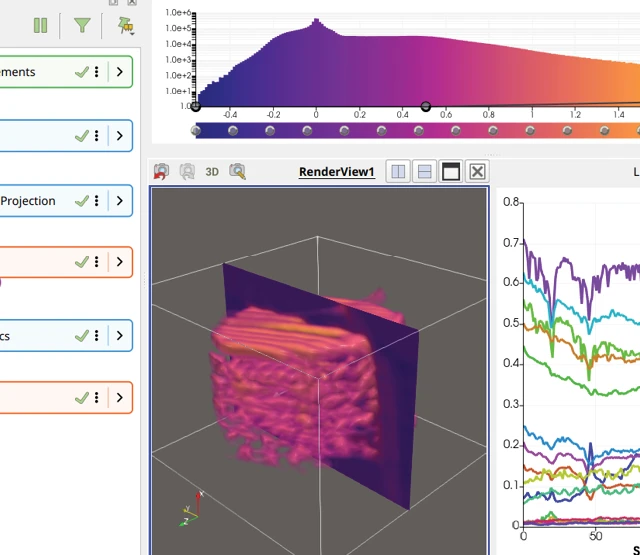Click the XYZ orientation axes widget
Image resolution: width=640 pixels, height=555 pixels.
tap(192, 509)
